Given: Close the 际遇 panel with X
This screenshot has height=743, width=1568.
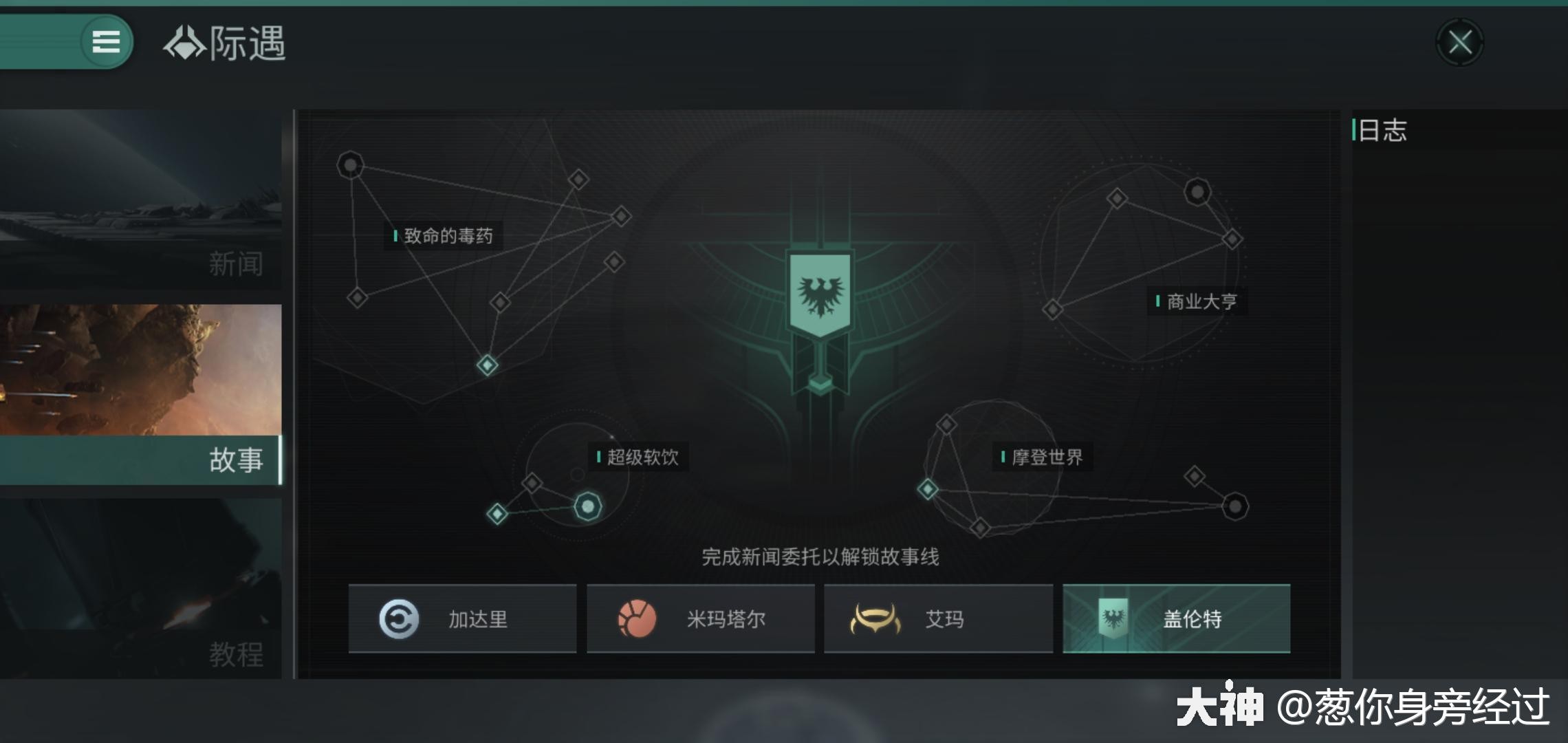Looking at the screenshot, I should (x=1459, y=43).
